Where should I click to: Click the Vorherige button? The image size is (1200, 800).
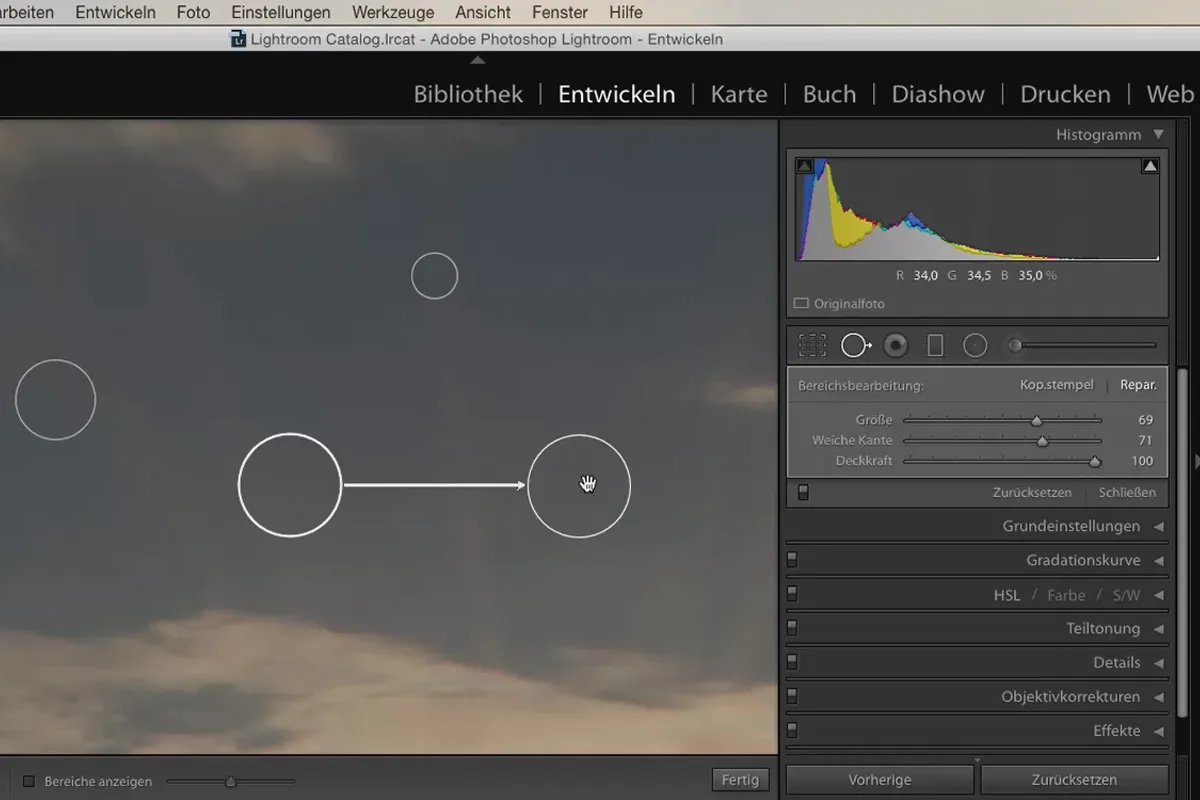880,780
